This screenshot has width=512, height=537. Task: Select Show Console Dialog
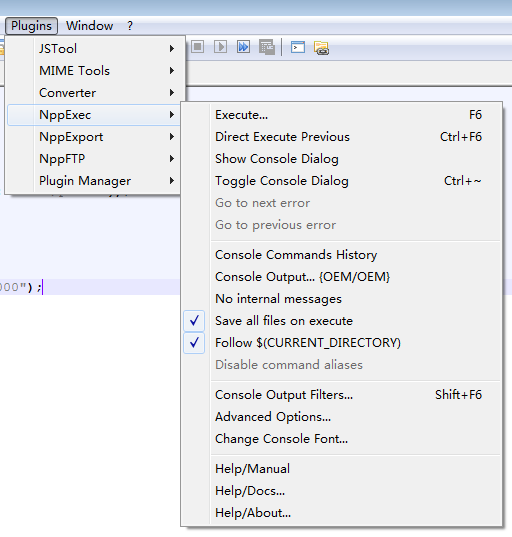pos(341,159)
